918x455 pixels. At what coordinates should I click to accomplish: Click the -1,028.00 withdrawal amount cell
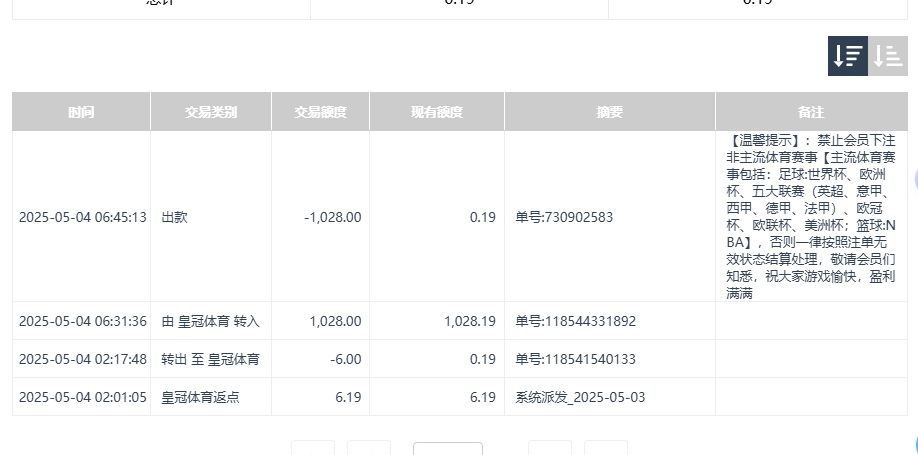pos(333,217)
